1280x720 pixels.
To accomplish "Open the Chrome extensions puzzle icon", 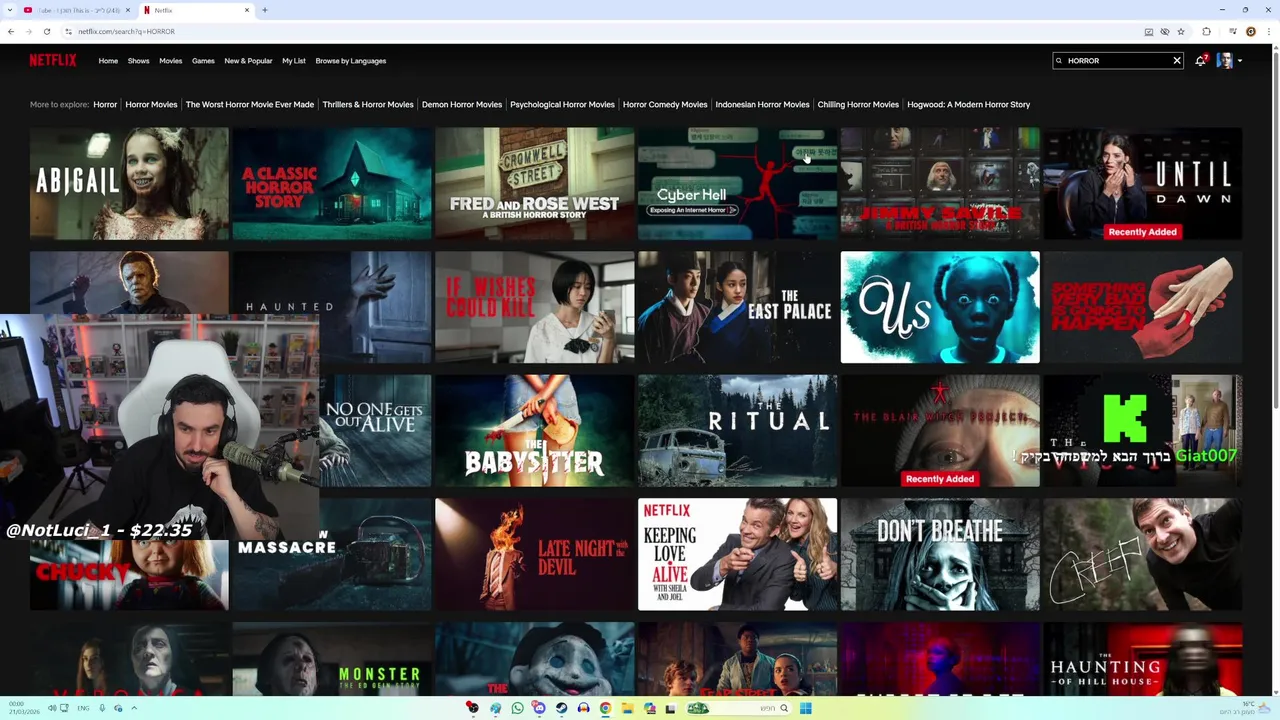I will 1206,31.
